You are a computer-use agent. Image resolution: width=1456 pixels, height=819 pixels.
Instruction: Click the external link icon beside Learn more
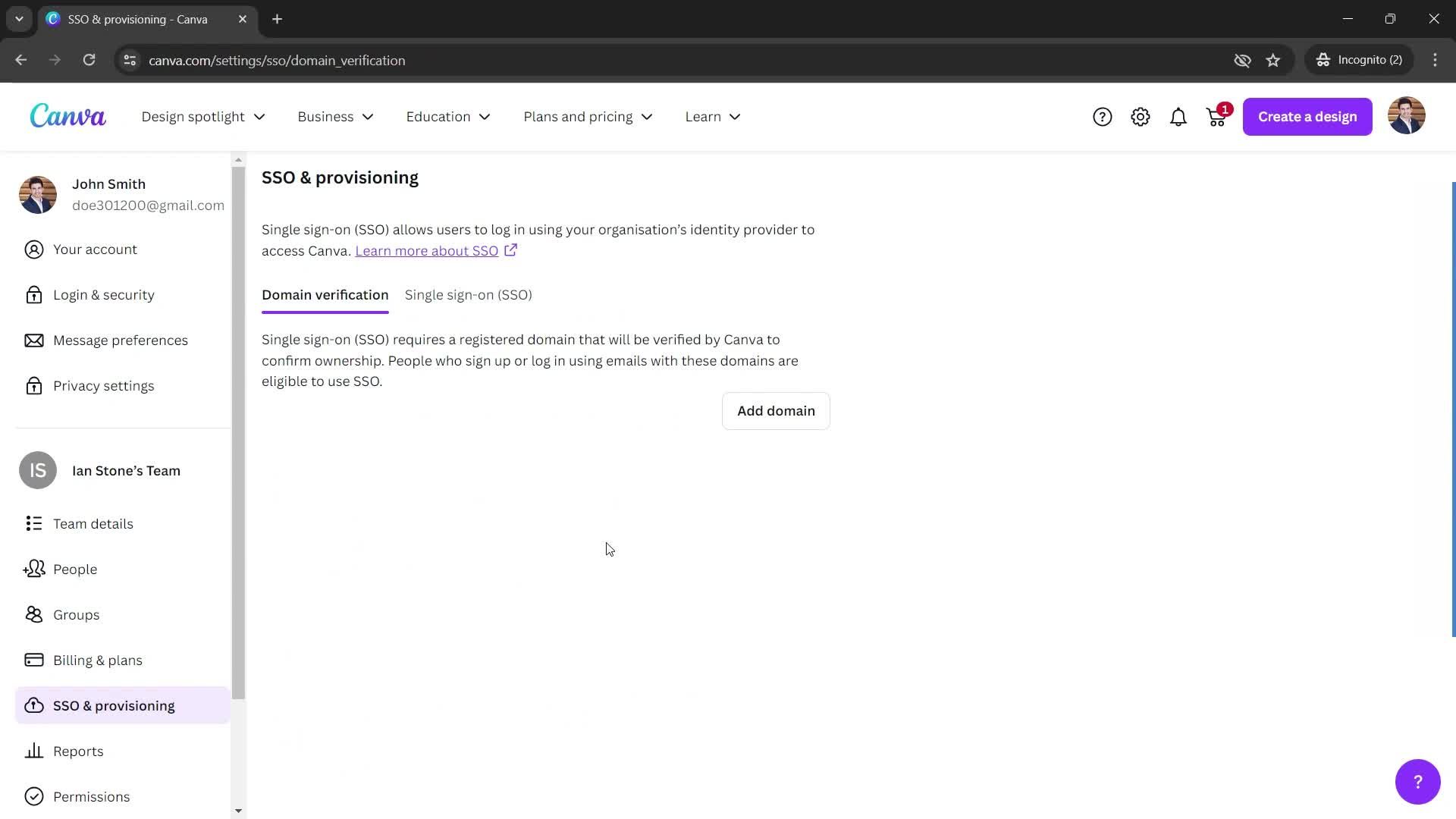(x=510, y=250)
